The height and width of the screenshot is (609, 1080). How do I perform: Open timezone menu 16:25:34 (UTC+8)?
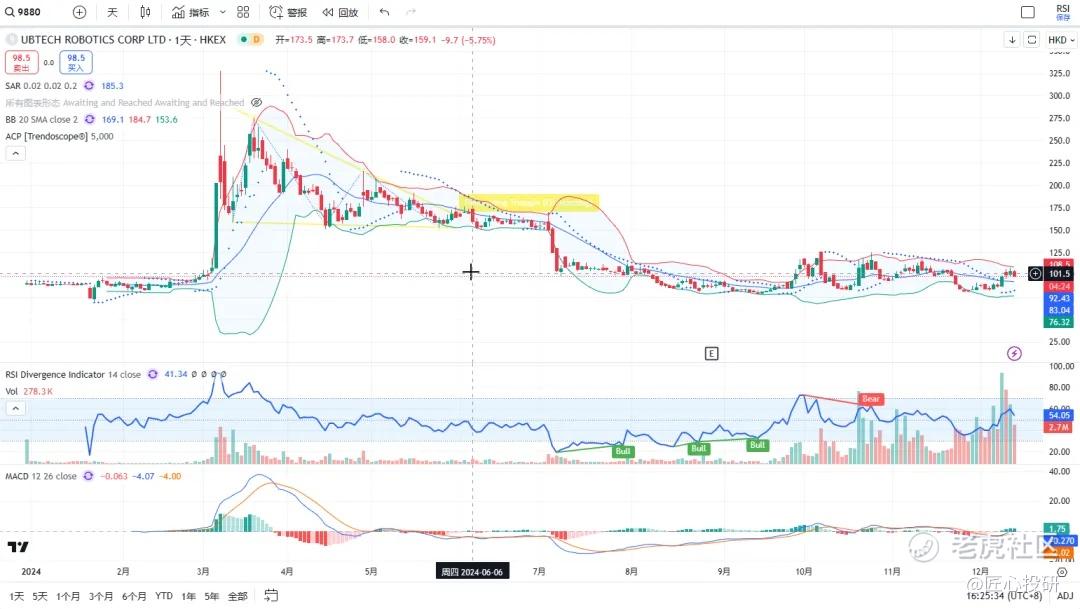click(1004, 596)
